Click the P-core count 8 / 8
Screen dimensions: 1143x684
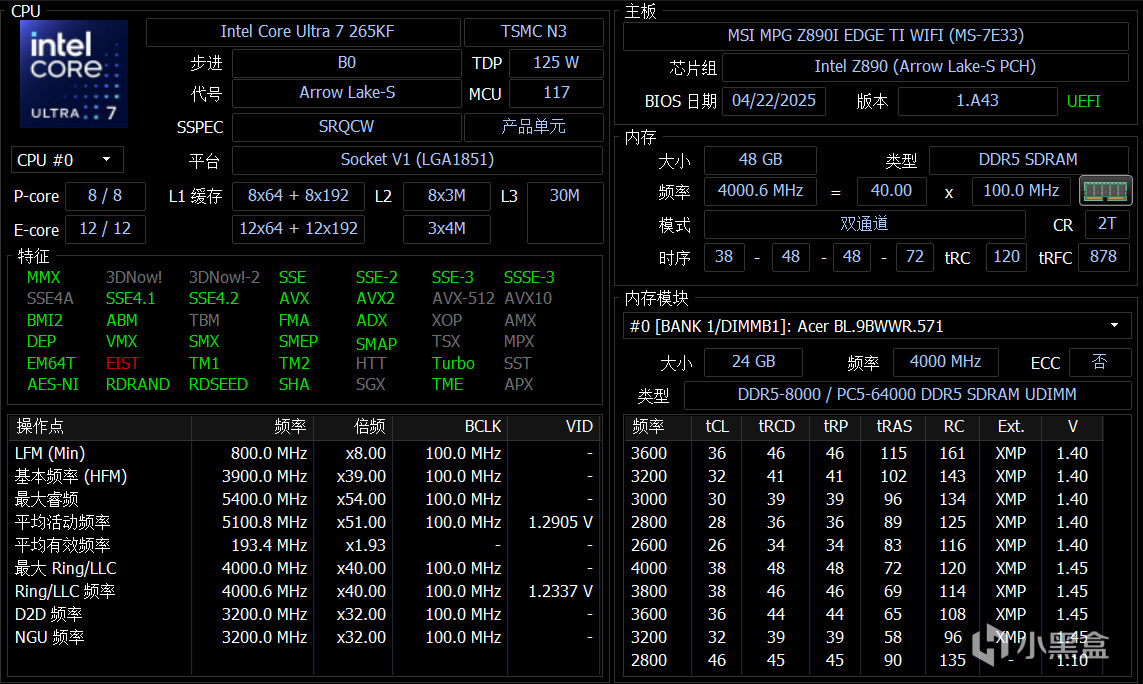point(105,196)
